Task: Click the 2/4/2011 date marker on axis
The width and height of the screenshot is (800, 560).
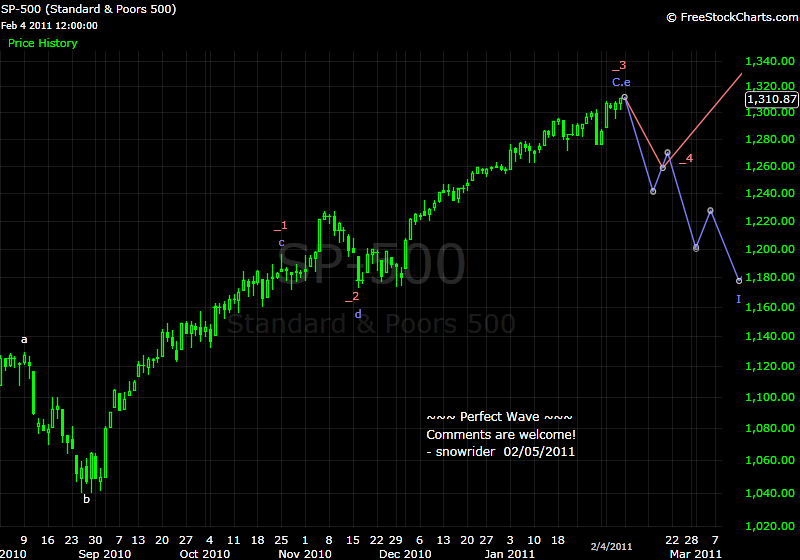Action: click(611, 547)
